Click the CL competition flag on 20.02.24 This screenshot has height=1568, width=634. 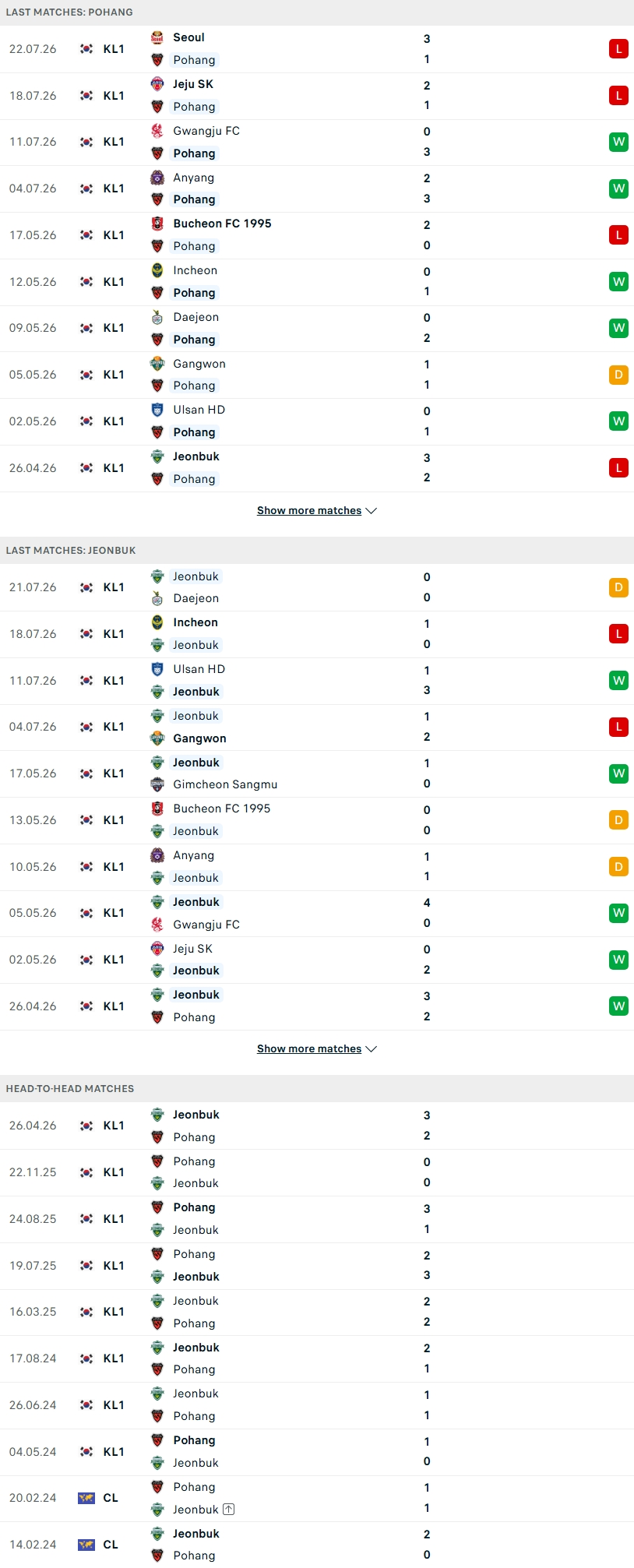(86, 1498)
